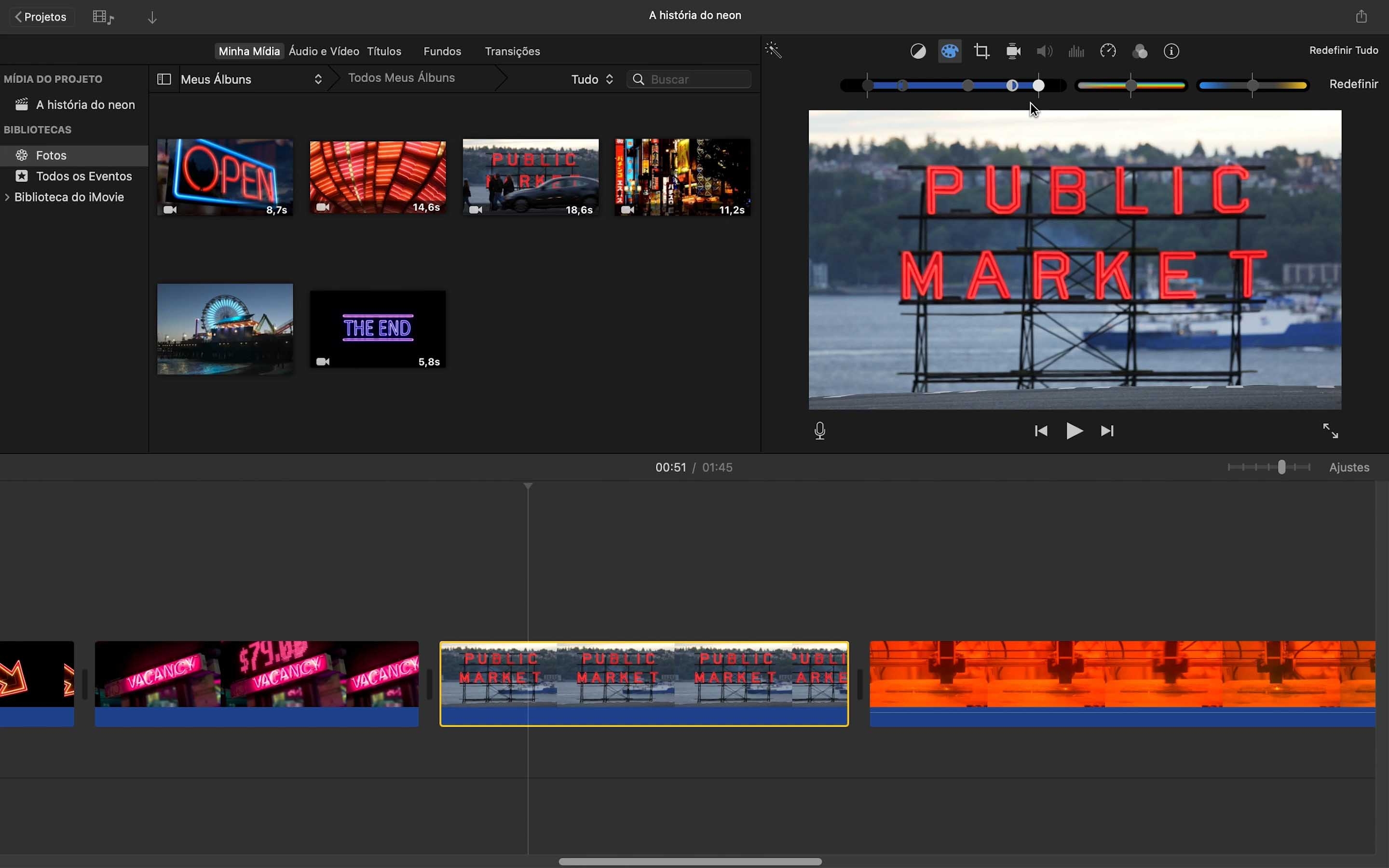
Task: Click the multi-handle blue exposure slider
Action: click(x=953, y=85)
